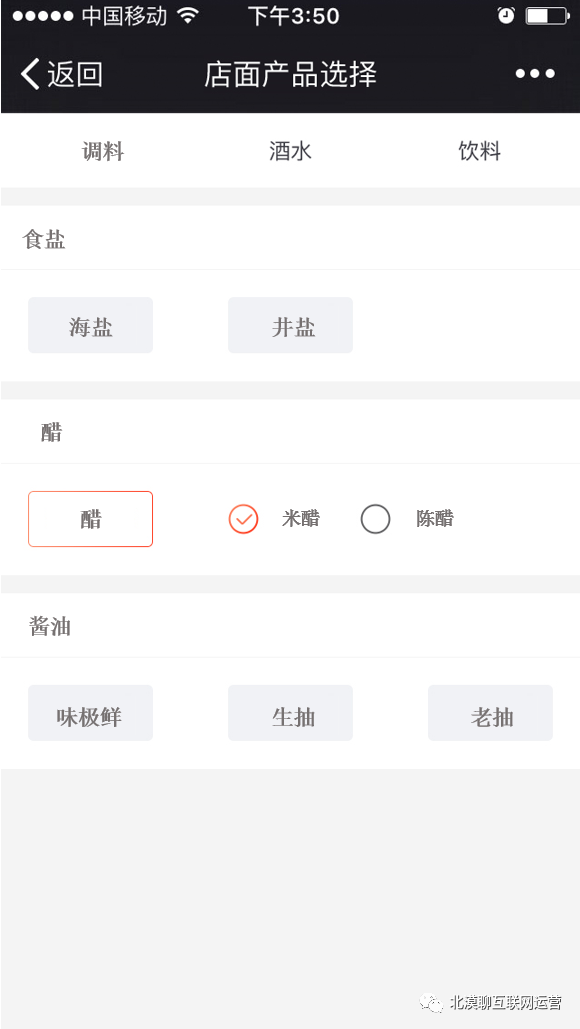Select the 井盐 option
The height and width of the screenshot is (1029, 580).
click(x=290, y=325)
